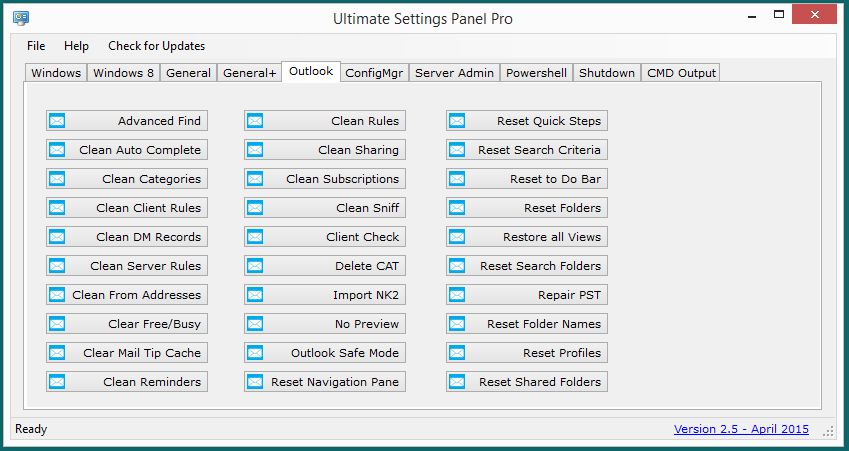The width and height of the screenshot is (849, 451).
Task: Click the envelope icon beside Restore all Views
Action: point(457,237)
